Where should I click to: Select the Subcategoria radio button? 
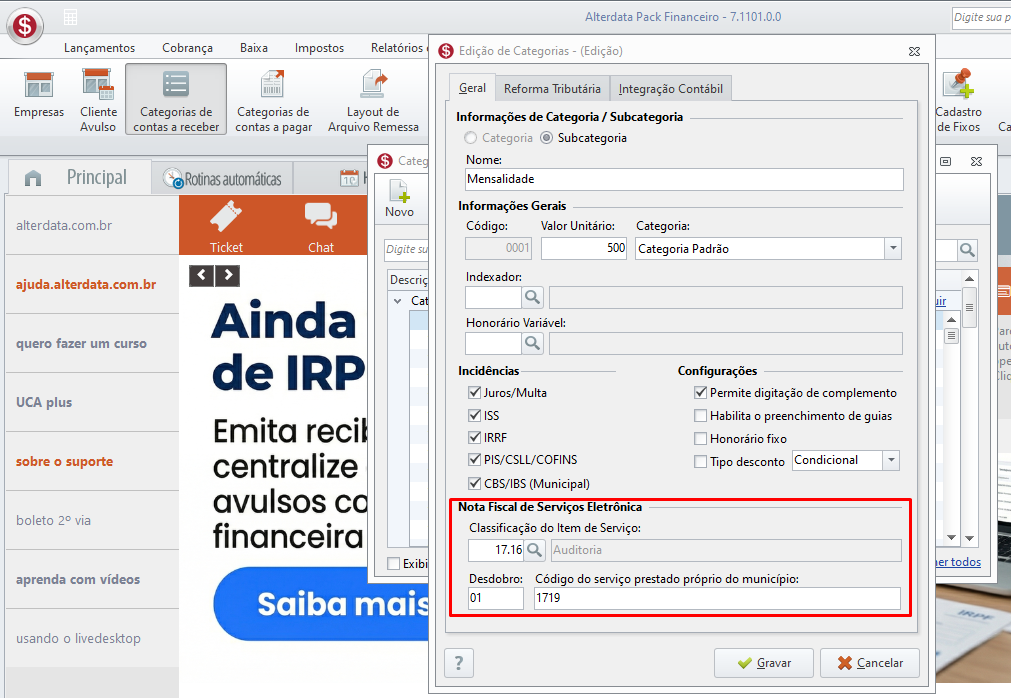(547, 138)
